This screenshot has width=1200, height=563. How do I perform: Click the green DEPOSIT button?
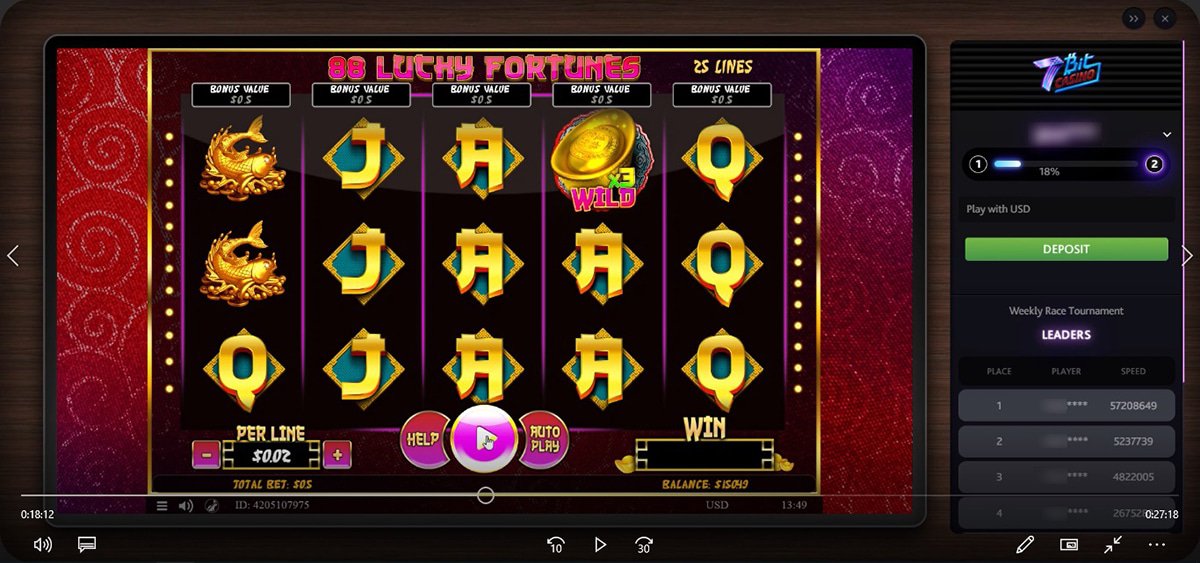click(x=1066, y=249)
